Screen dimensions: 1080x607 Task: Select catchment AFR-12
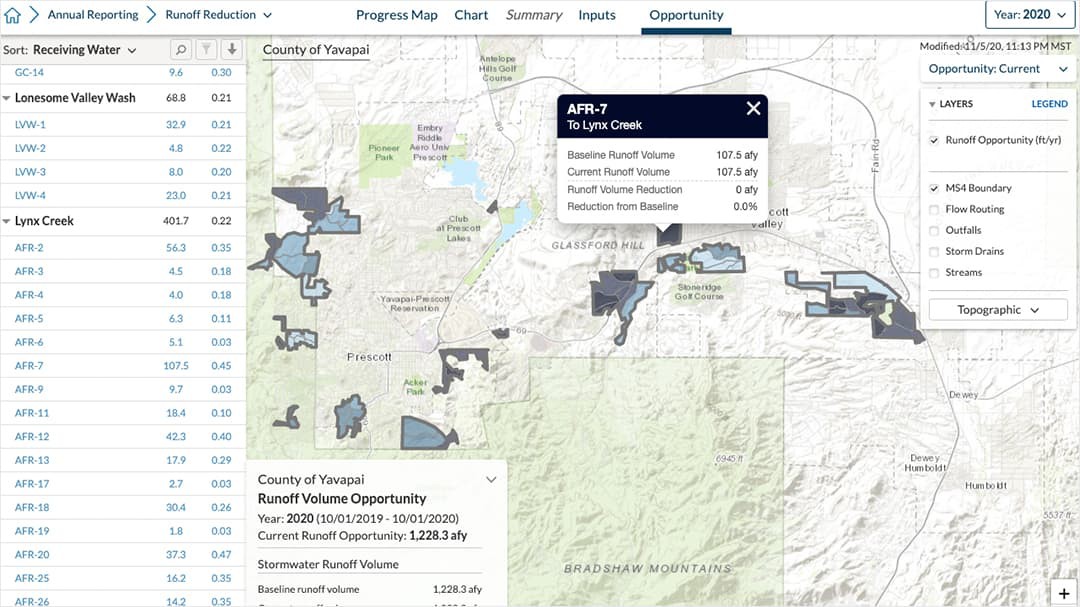pos(123,436)
